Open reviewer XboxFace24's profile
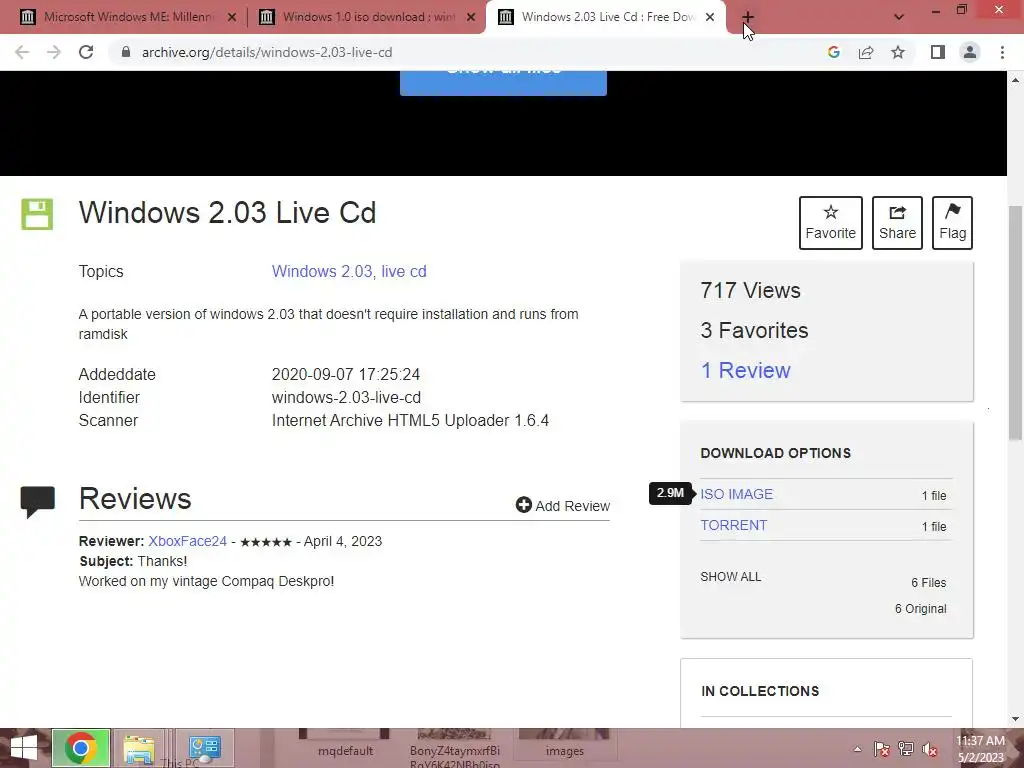 pos(187,541)
